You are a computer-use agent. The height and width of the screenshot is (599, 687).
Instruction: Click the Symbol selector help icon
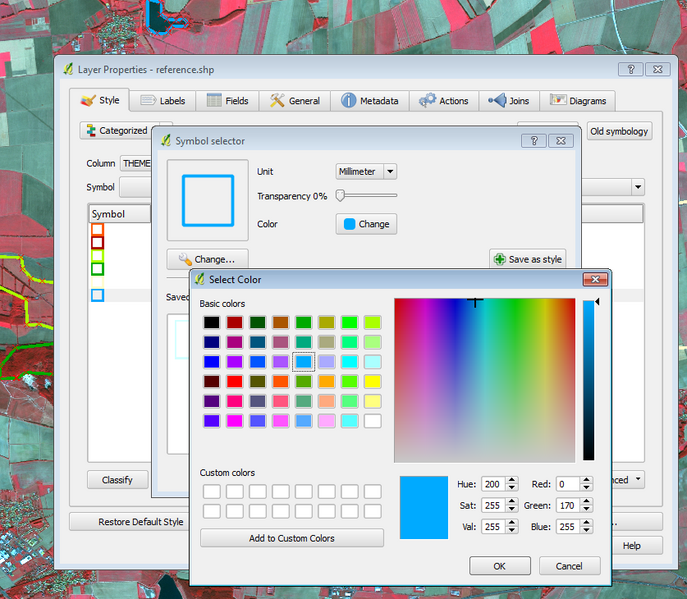coord(534,141)
